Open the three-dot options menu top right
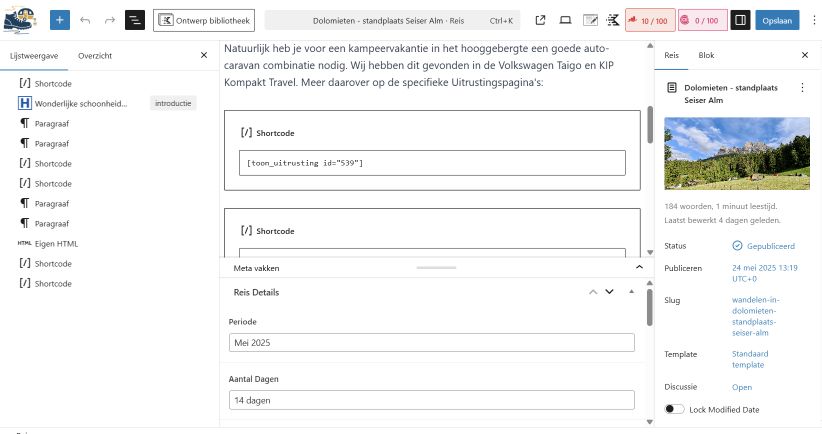Image resolution: width=822 pixels, height=434 pixels. pyautogui.click(x=813, y=20)
